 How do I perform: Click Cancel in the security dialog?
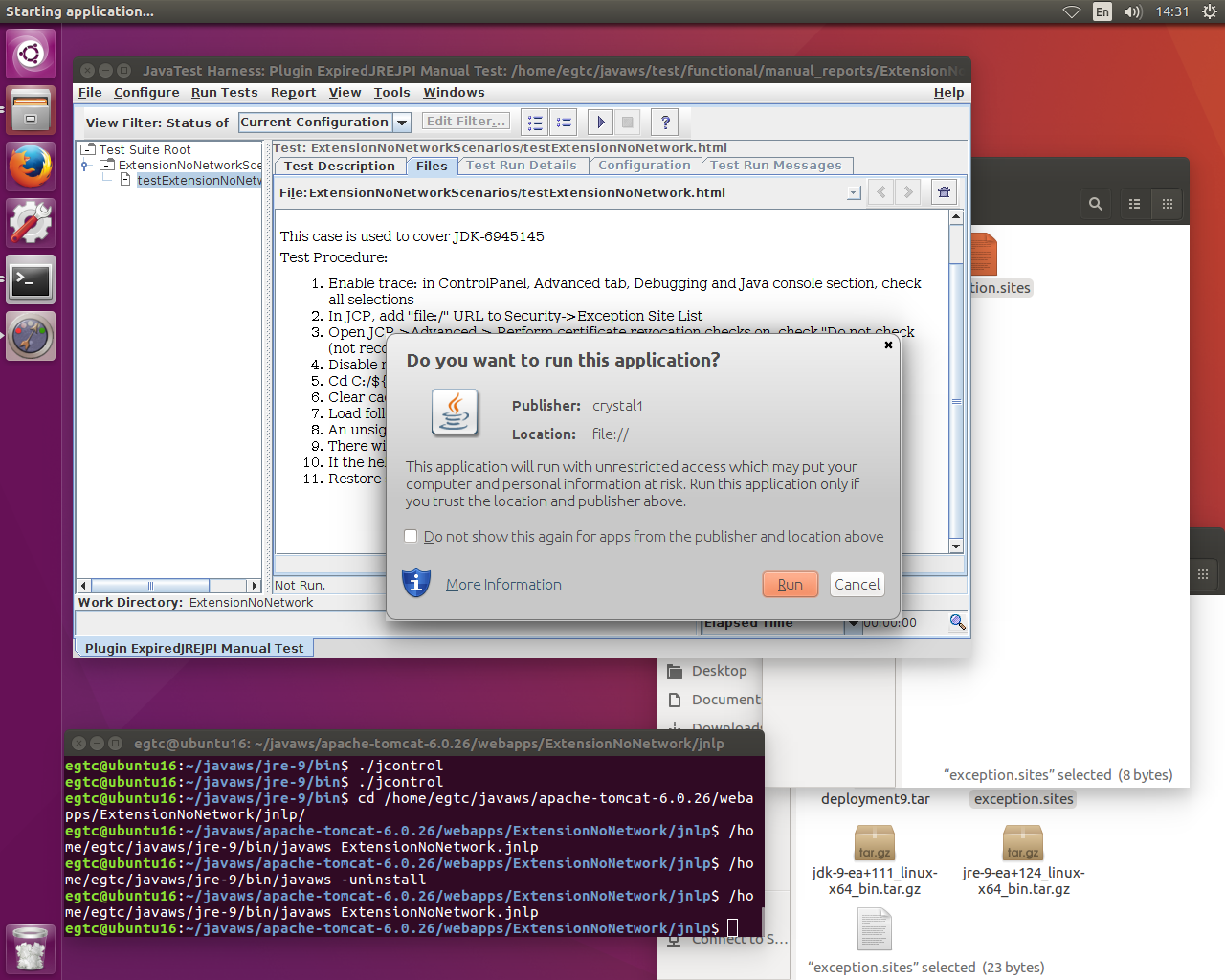[857, 585]
